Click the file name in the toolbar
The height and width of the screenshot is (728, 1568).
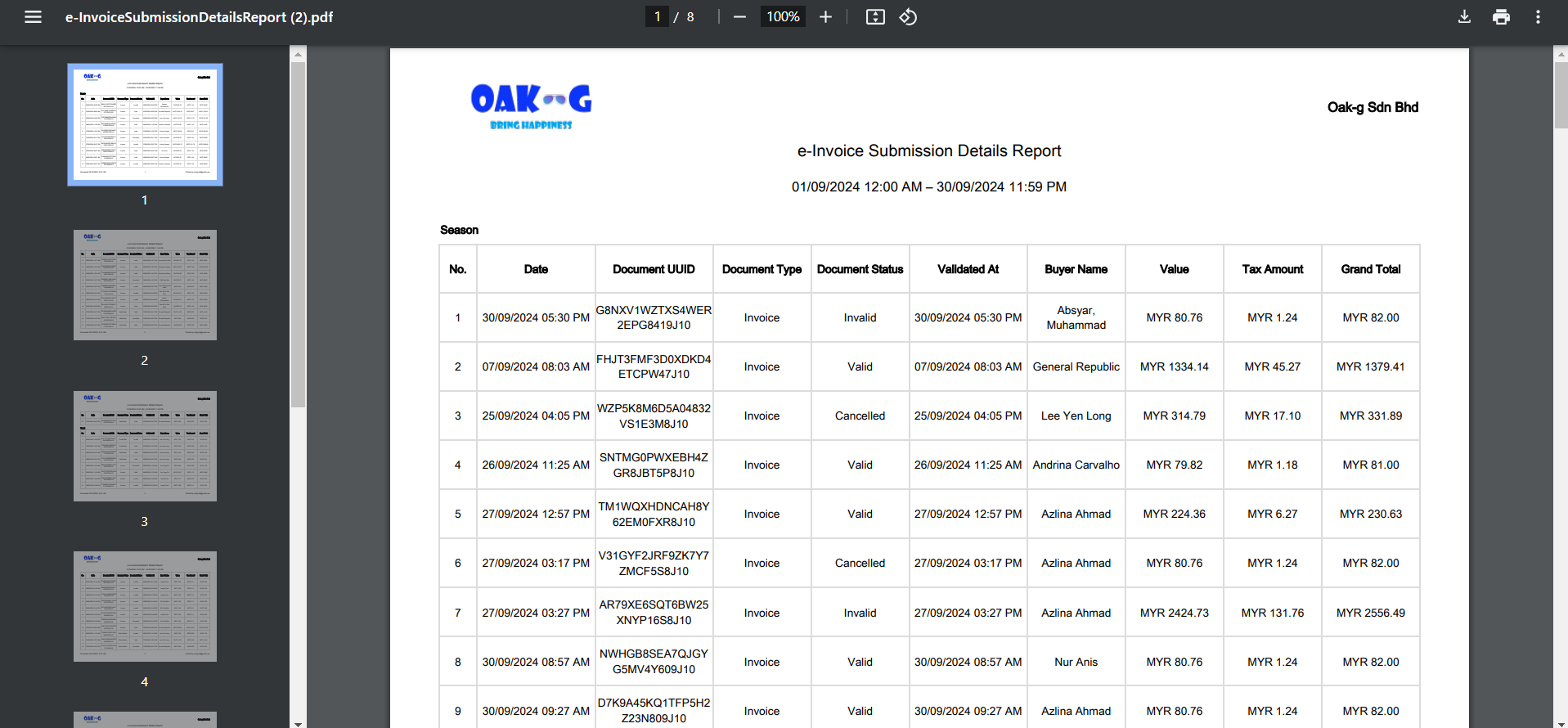(x=199, y=16)
